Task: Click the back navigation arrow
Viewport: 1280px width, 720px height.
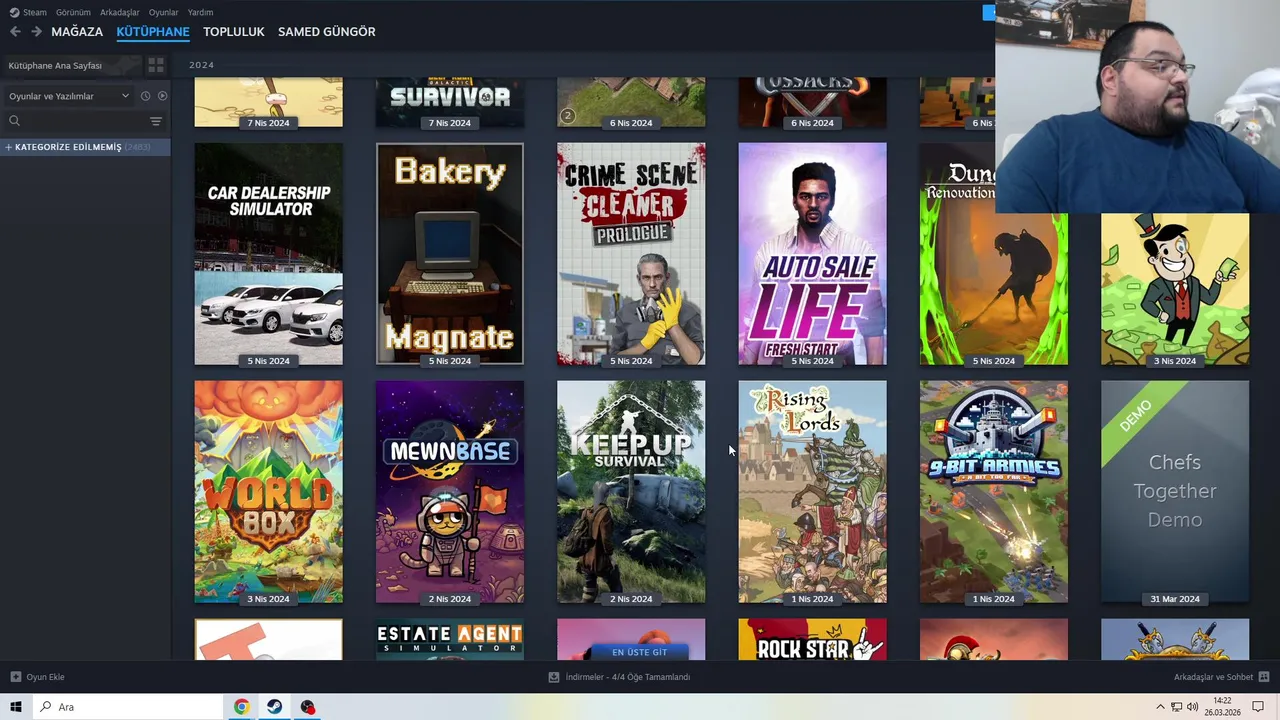Action: click(x=15, y=32)
